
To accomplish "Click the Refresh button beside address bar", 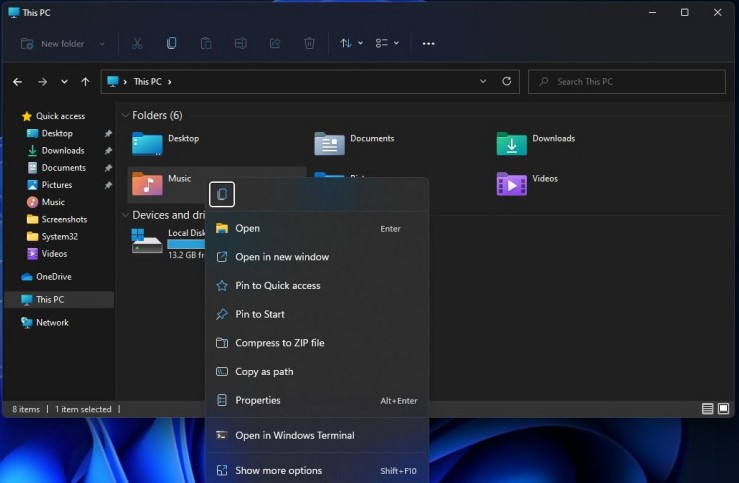I will click(x=507, y=82).
